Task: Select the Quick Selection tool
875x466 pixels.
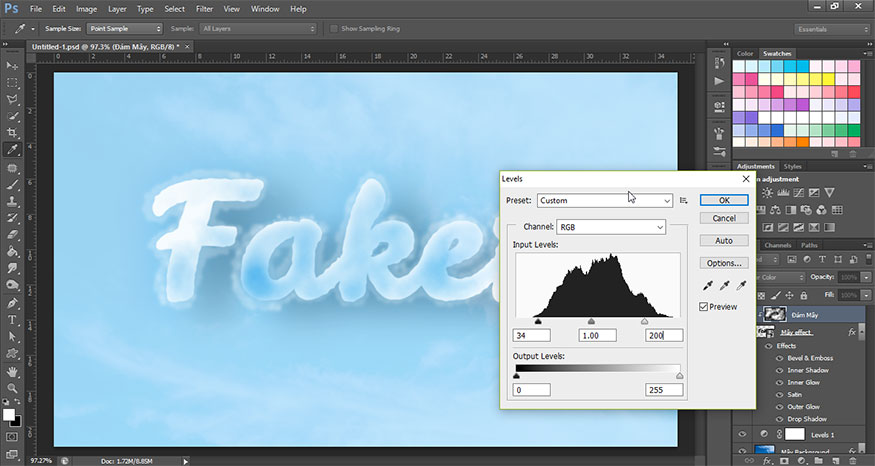Action: coord(12,116)
